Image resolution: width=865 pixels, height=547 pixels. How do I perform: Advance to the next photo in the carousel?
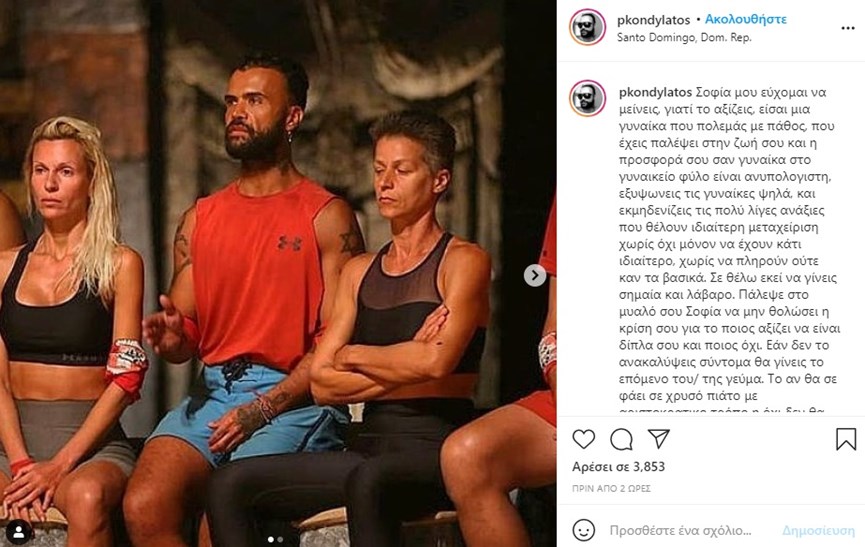[535, 275]
